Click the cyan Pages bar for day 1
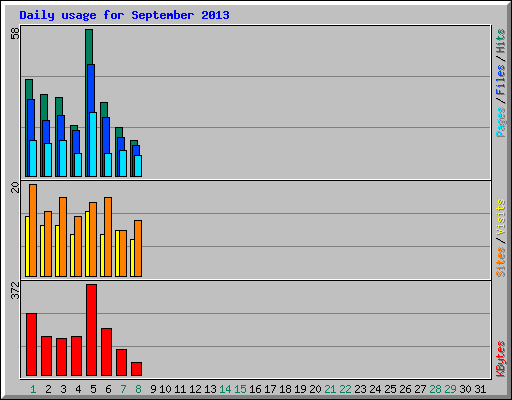The height and width of the screenshot is (400, 512). click(x=33, y=158)
